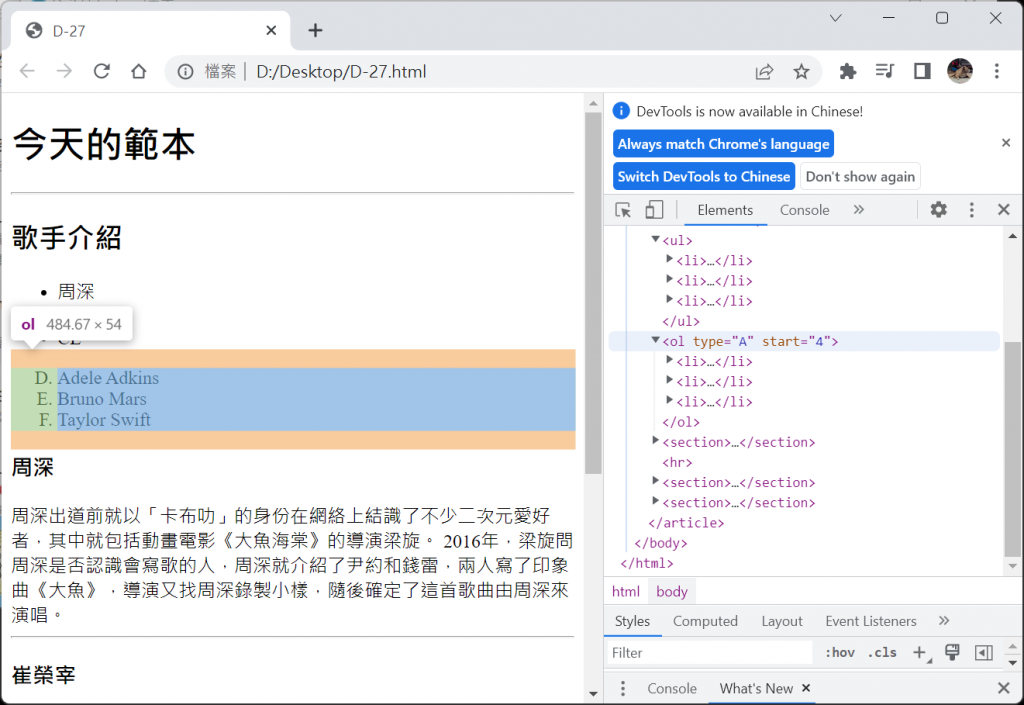Open Chrome three-dot menu

pos(997,71)
